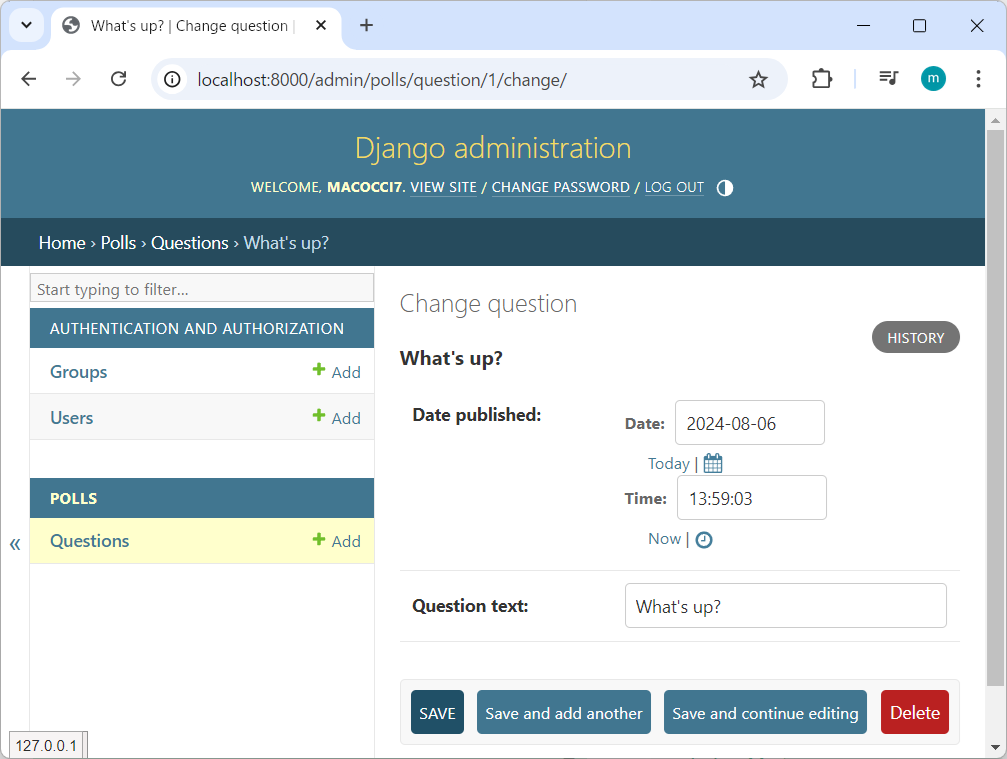
Task: Open a new browser tab
Action: pos(366,26)
